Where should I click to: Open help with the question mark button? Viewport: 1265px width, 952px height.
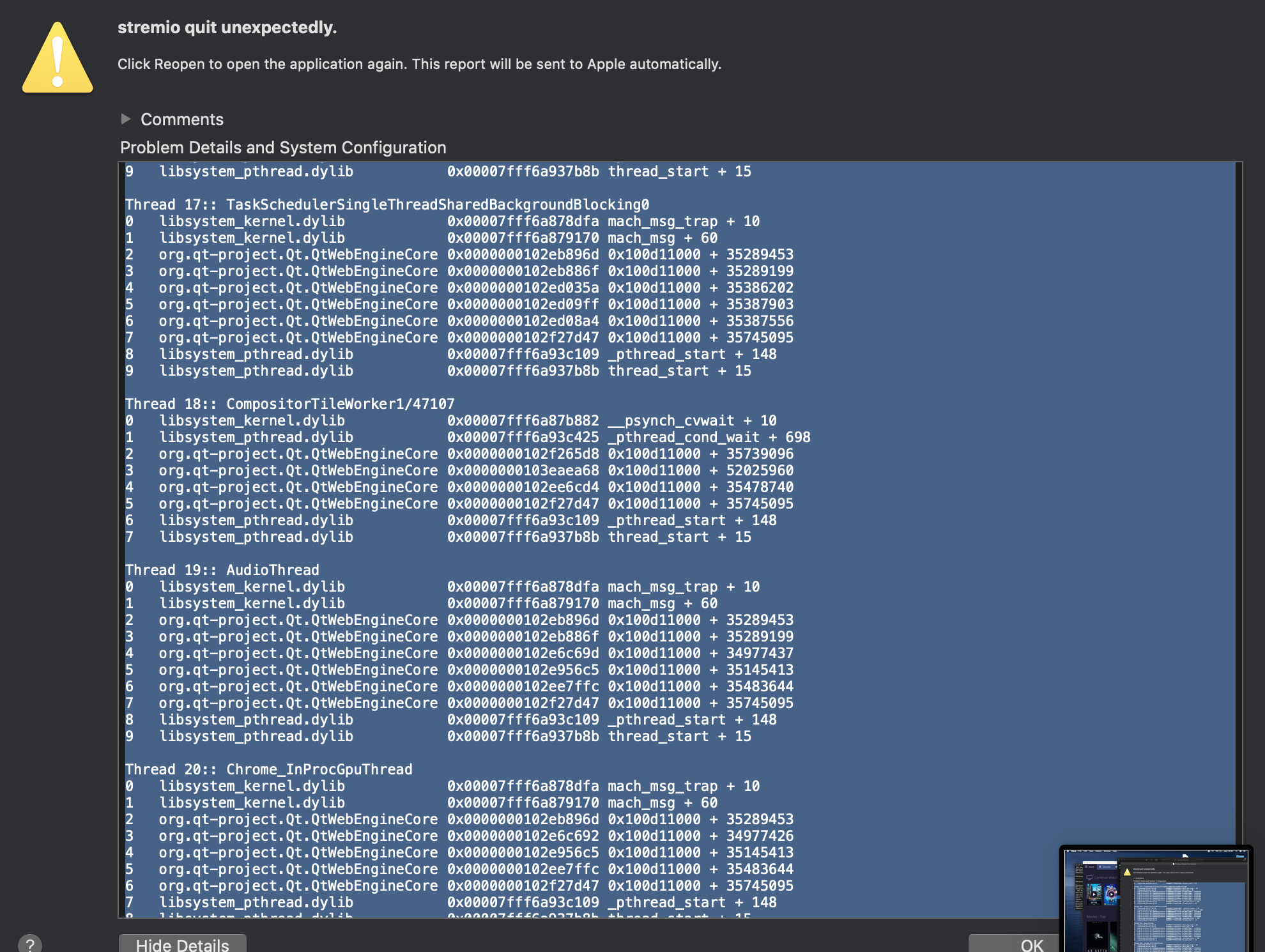(30, 944)
